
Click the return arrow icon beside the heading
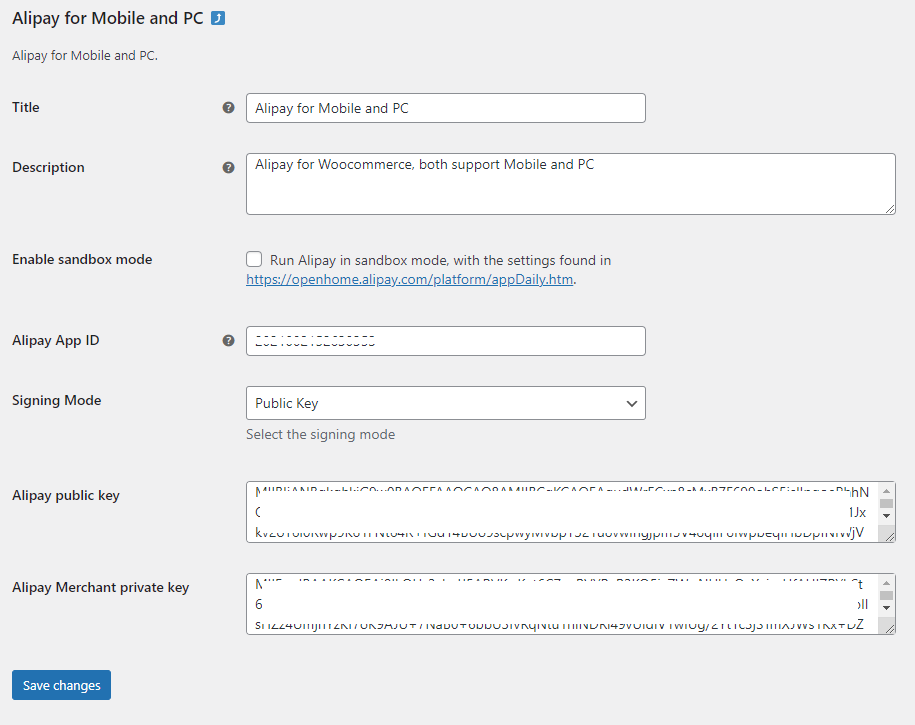tap(218, 19)
